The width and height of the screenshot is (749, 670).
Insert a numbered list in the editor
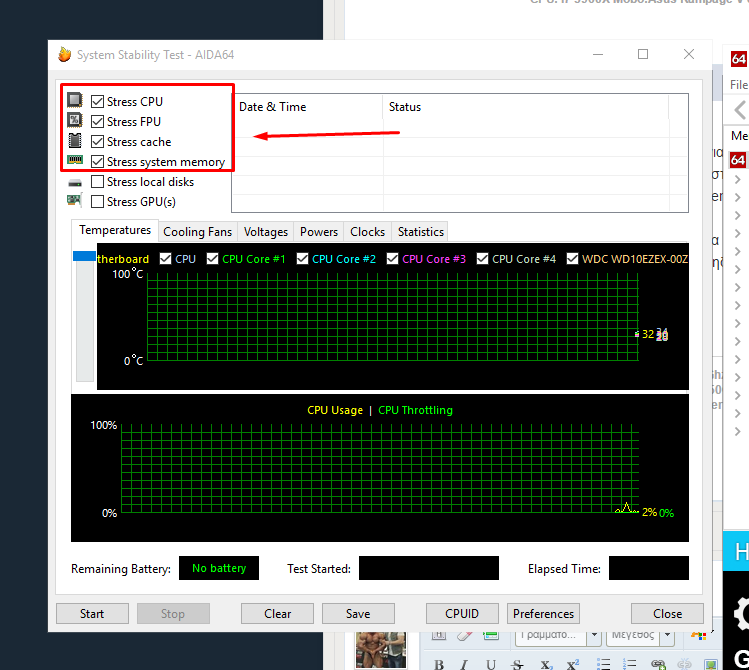[630, 664]
